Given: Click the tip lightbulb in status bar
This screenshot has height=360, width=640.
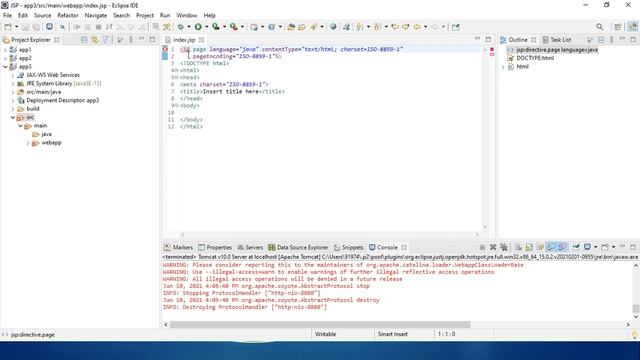Looking at the screenshot, I should 634,335.
